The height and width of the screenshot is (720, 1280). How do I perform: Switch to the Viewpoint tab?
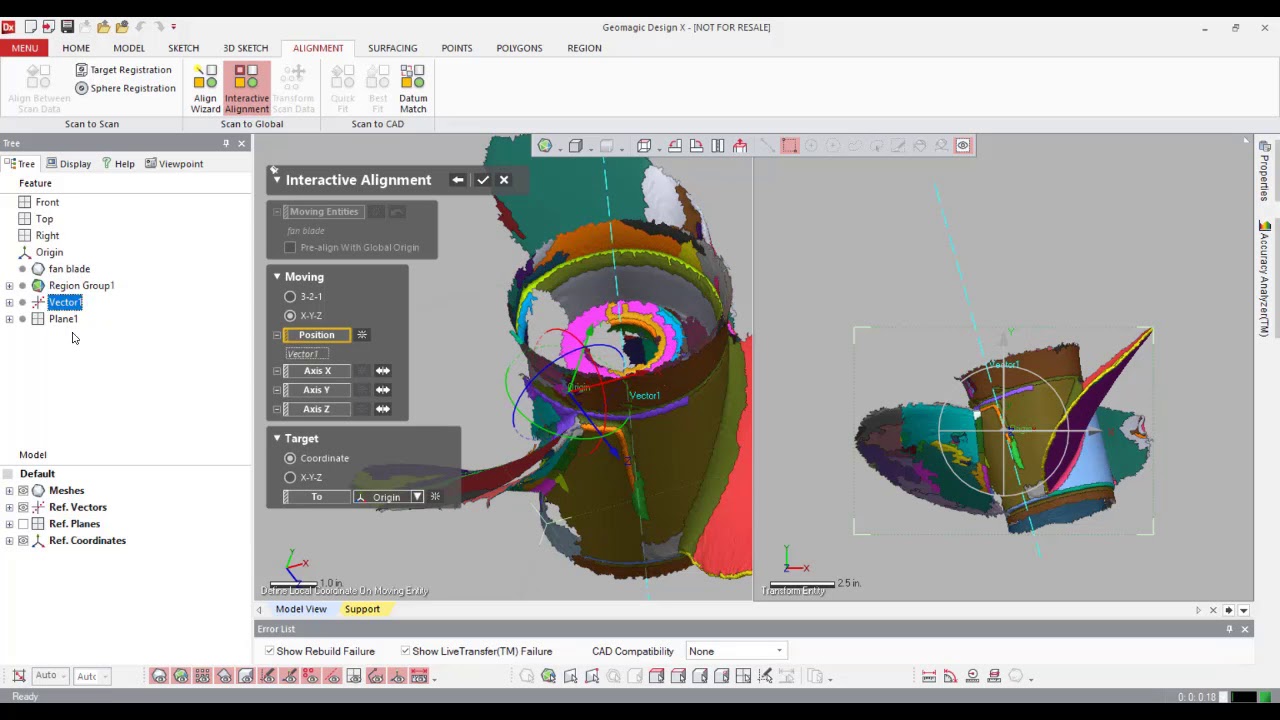click(174, 164)
